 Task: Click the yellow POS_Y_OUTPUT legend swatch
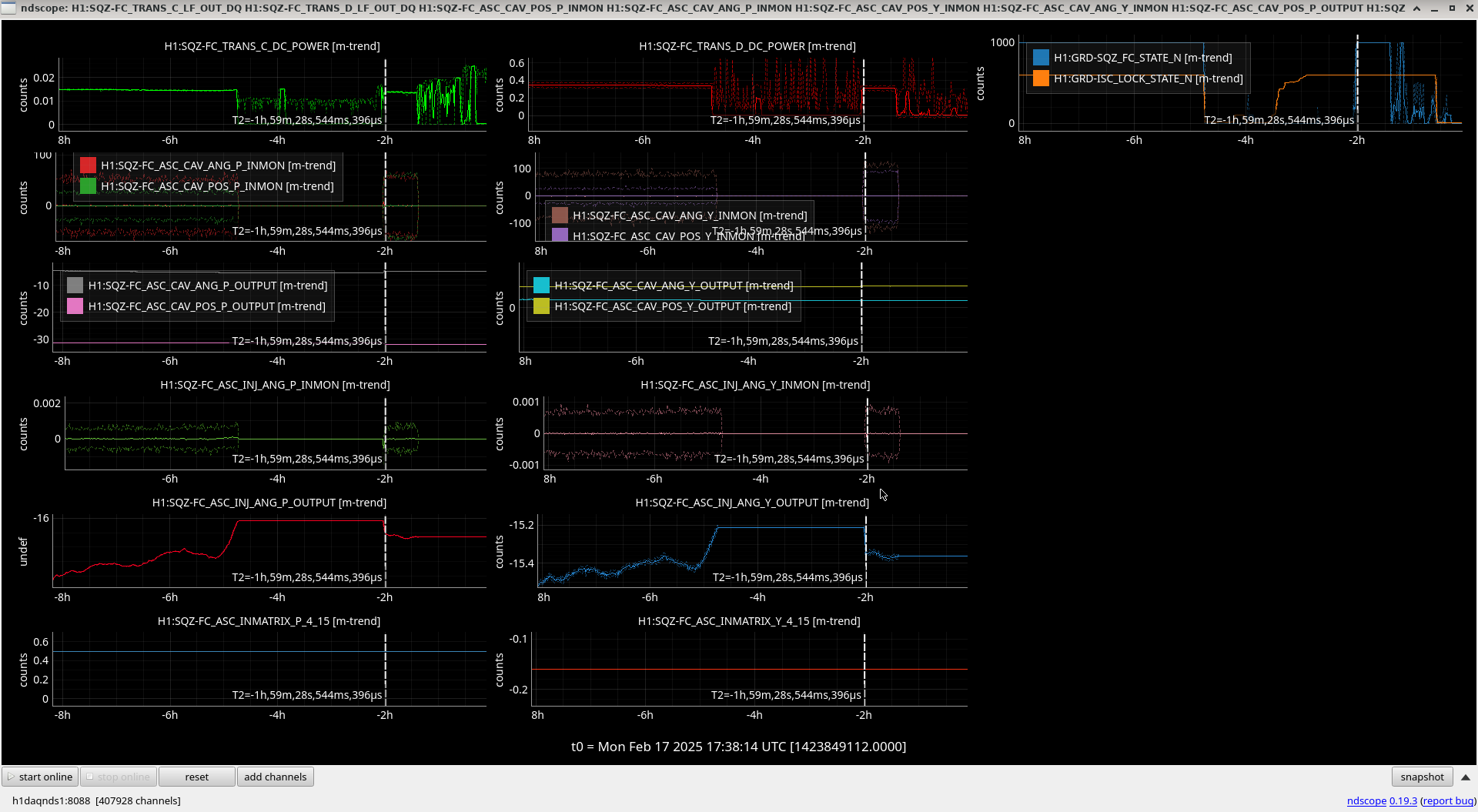pyautogui.click(x=542, y=306)
